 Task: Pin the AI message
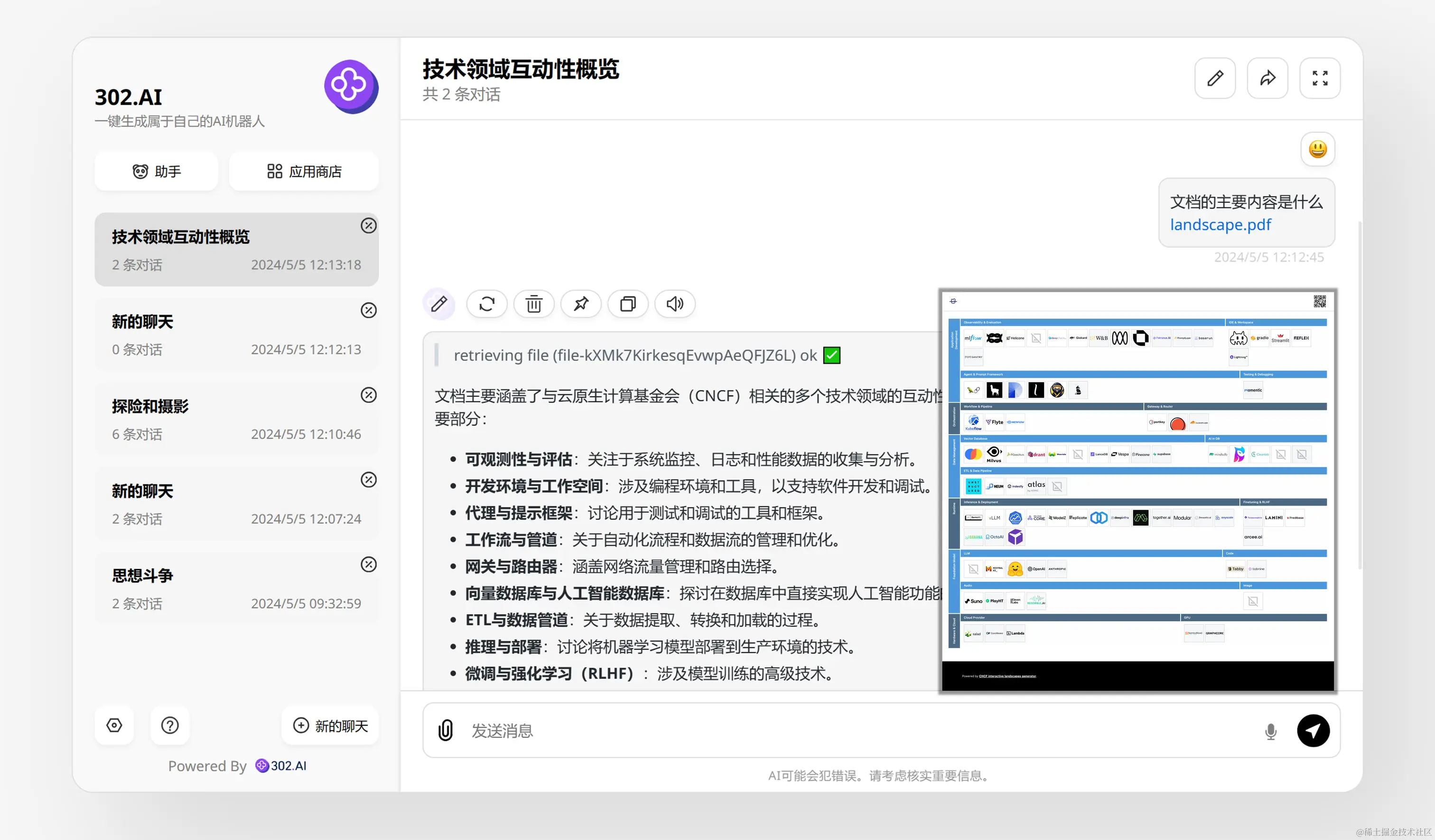coord(581,304)
